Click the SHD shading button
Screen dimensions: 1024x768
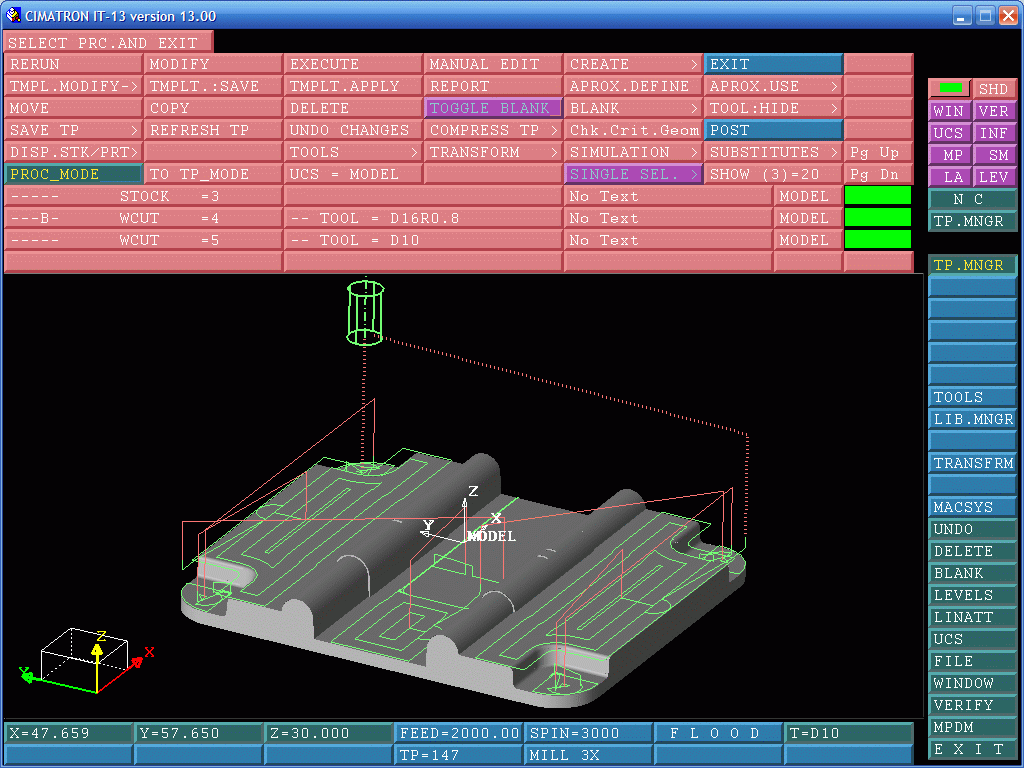[x=995, y=89]
